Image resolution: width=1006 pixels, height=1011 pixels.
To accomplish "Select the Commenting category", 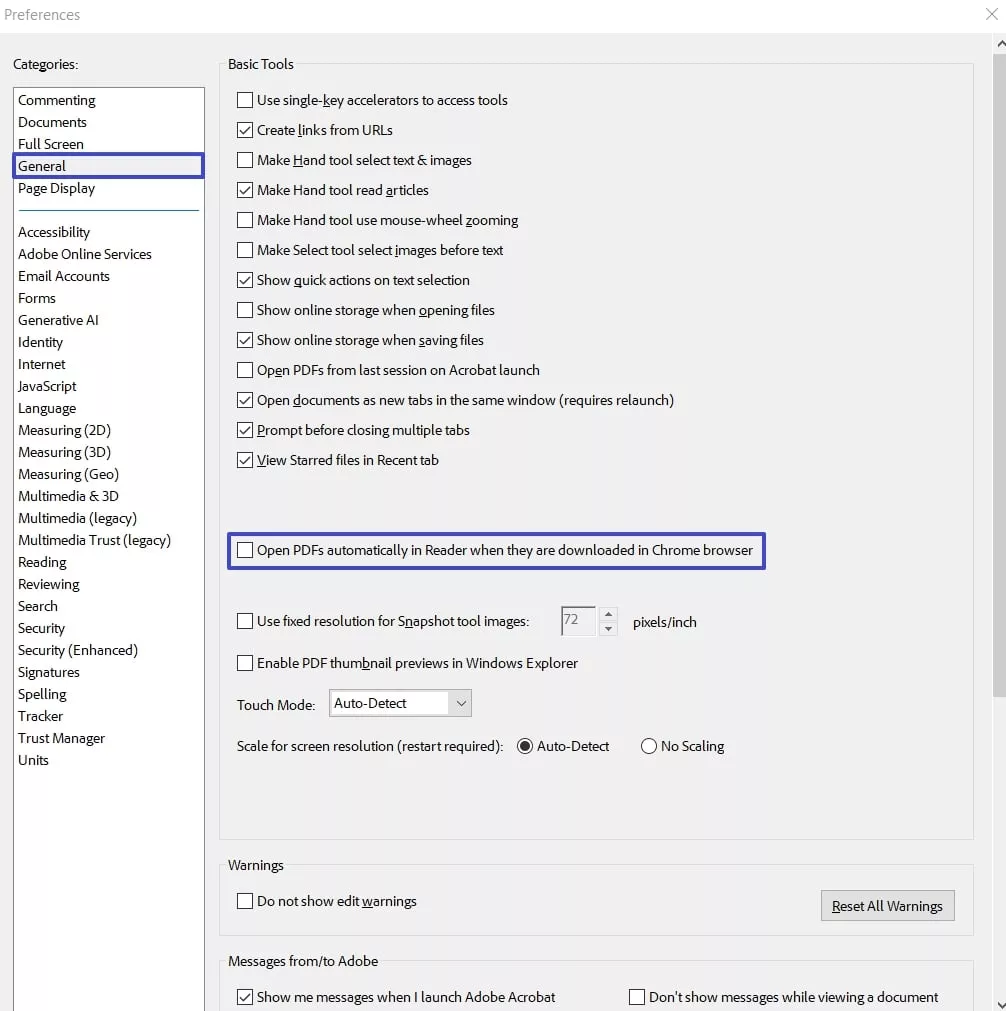I will pos(57,100).
